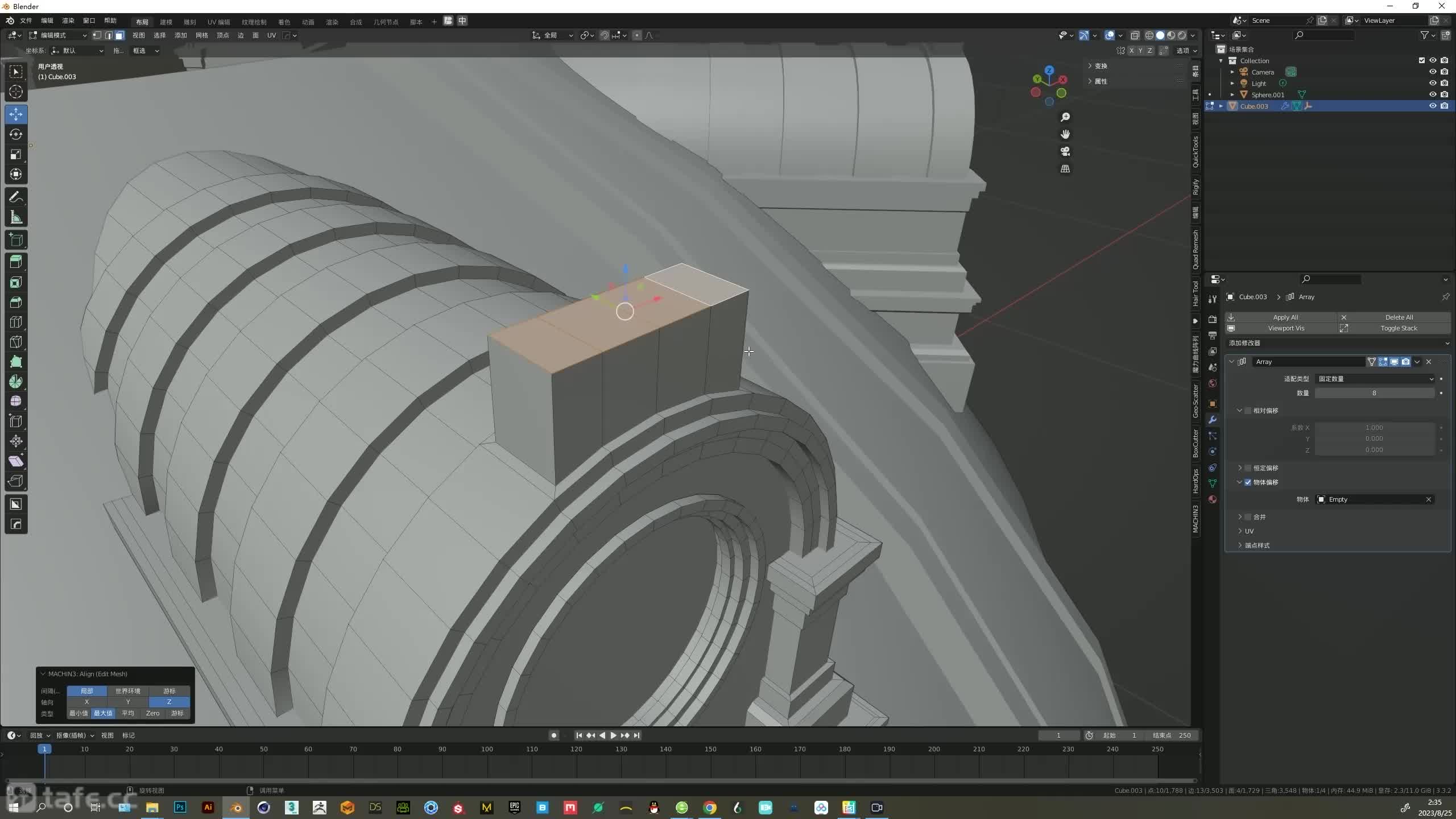Enable face select mode
This screenshot has width=1456, height=819.
coord(119,35)
